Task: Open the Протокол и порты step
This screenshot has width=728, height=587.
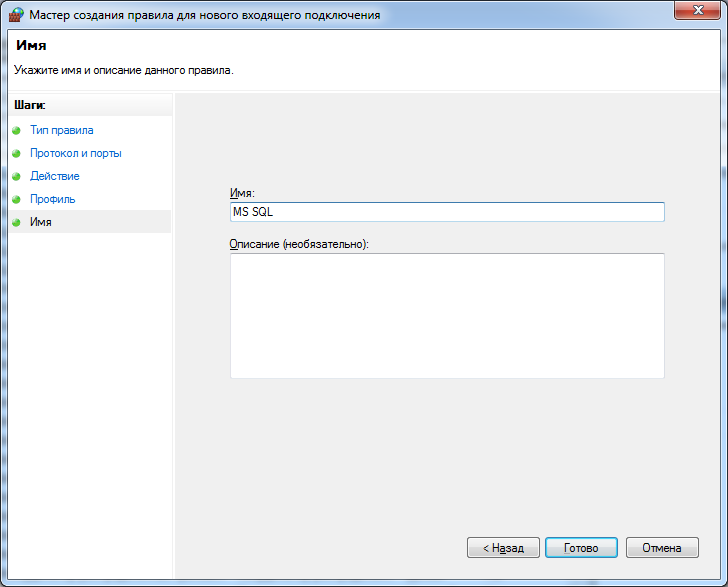Action: tap(76, 153)
